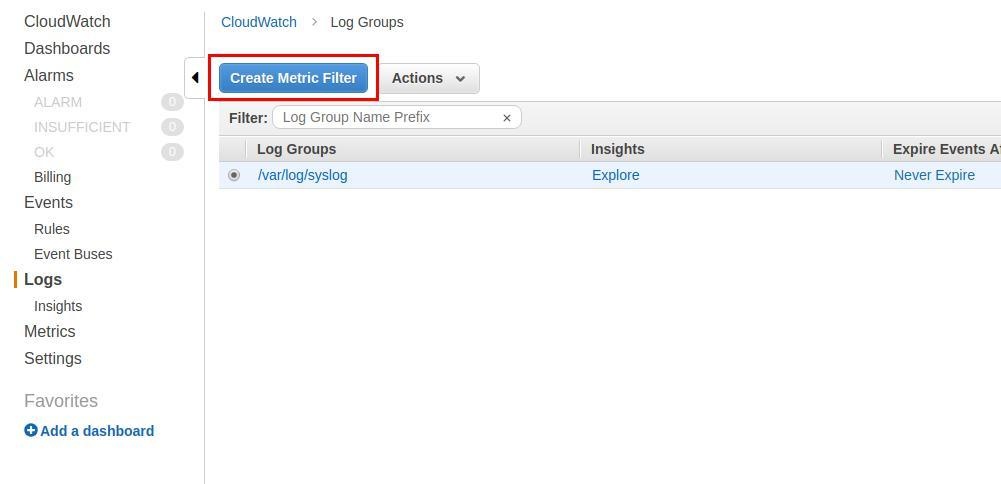
Task: Show alarms in OK state
Action: 44,152
